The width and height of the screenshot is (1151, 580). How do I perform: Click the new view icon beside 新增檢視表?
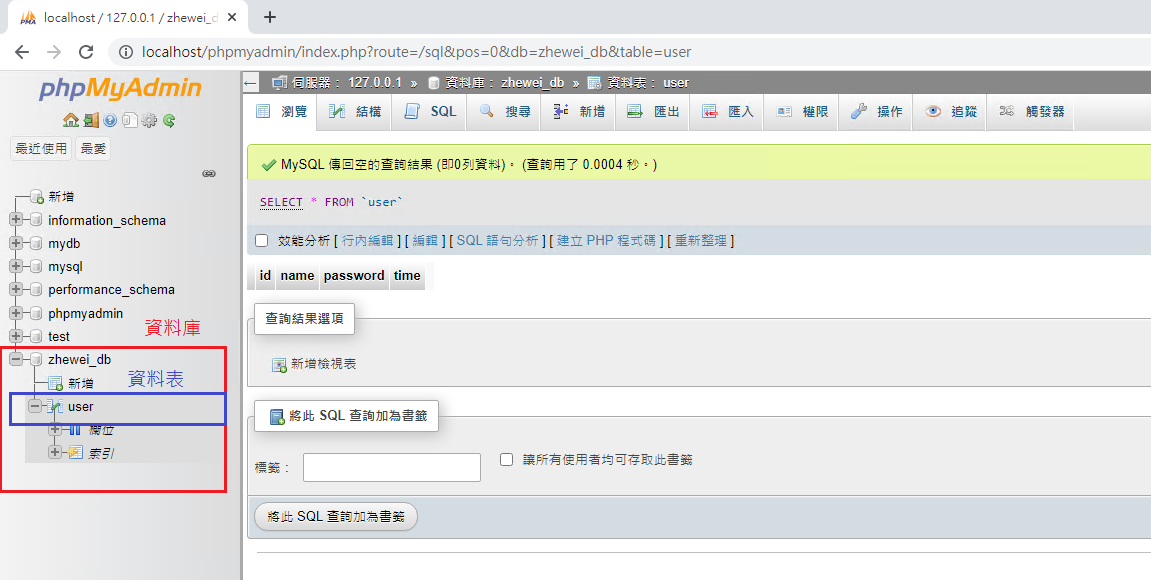click(279, 365)
